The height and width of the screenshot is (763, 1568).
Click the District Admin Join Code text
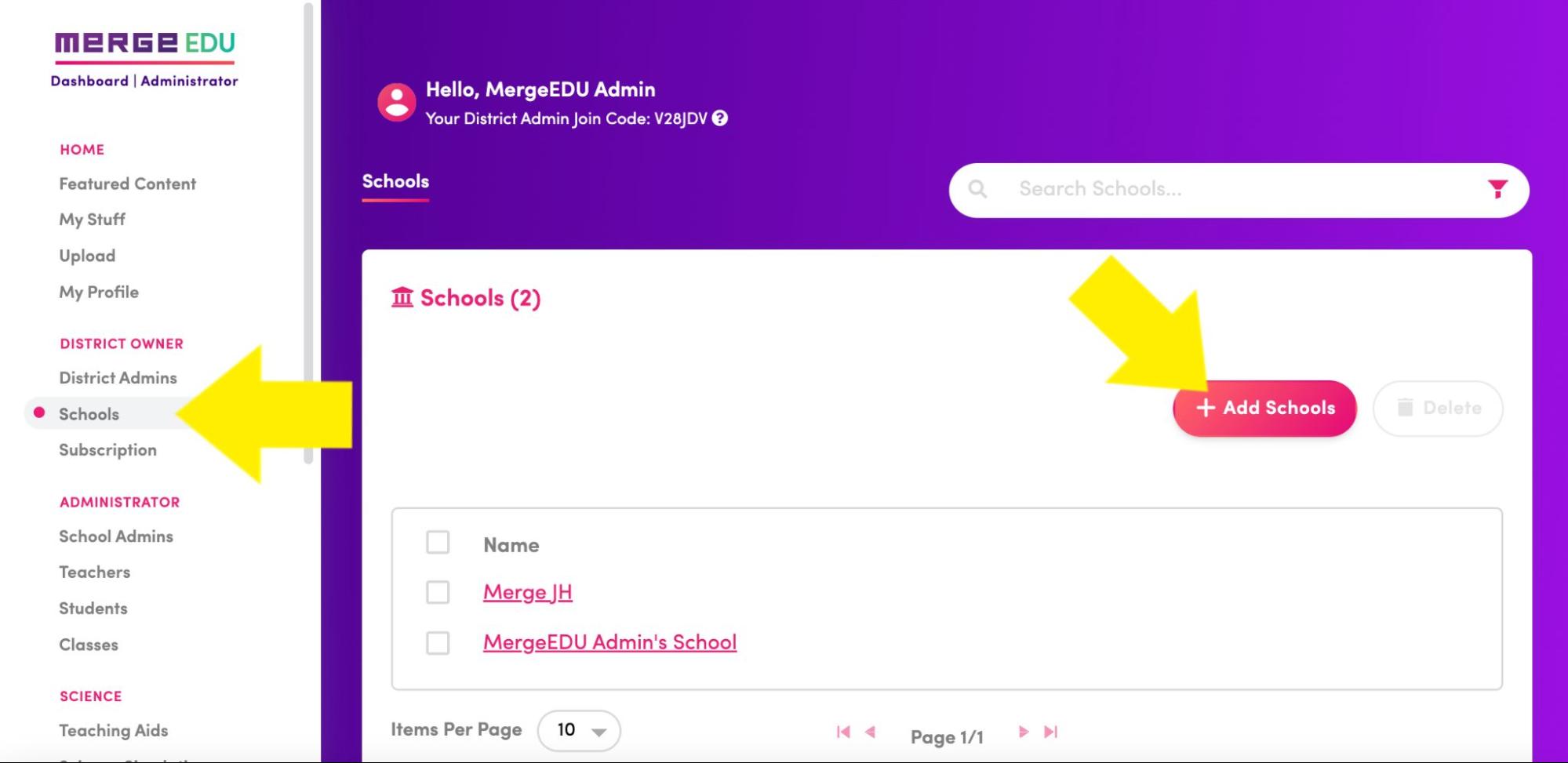point(566,118)
